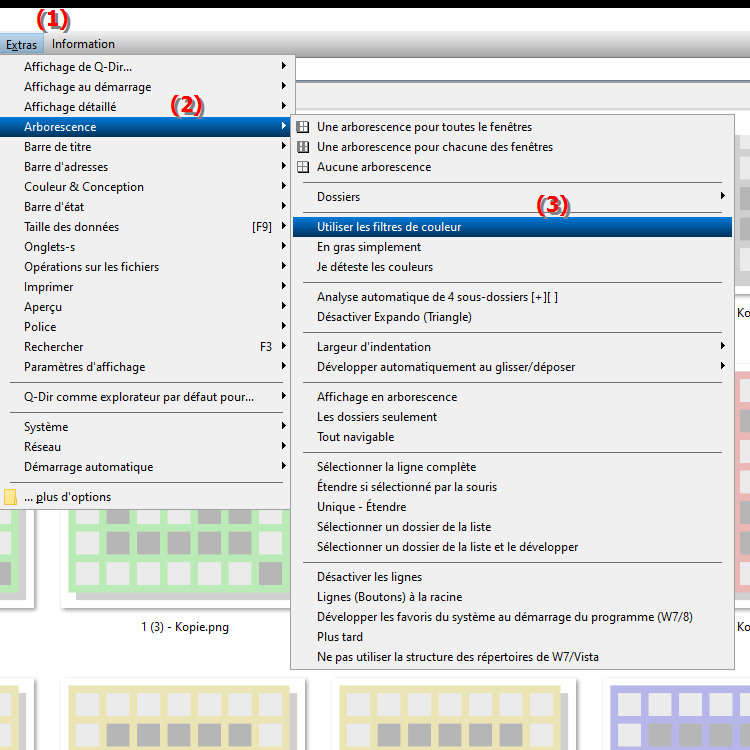
Task: Toggle 'Tout navigable' option
Action: (512, 437)
